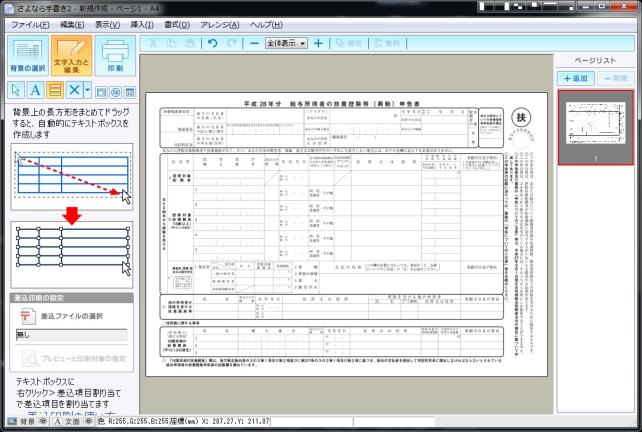The image size is (642, 432).
Task: Click the date insert icon
Action: point(129,93)
